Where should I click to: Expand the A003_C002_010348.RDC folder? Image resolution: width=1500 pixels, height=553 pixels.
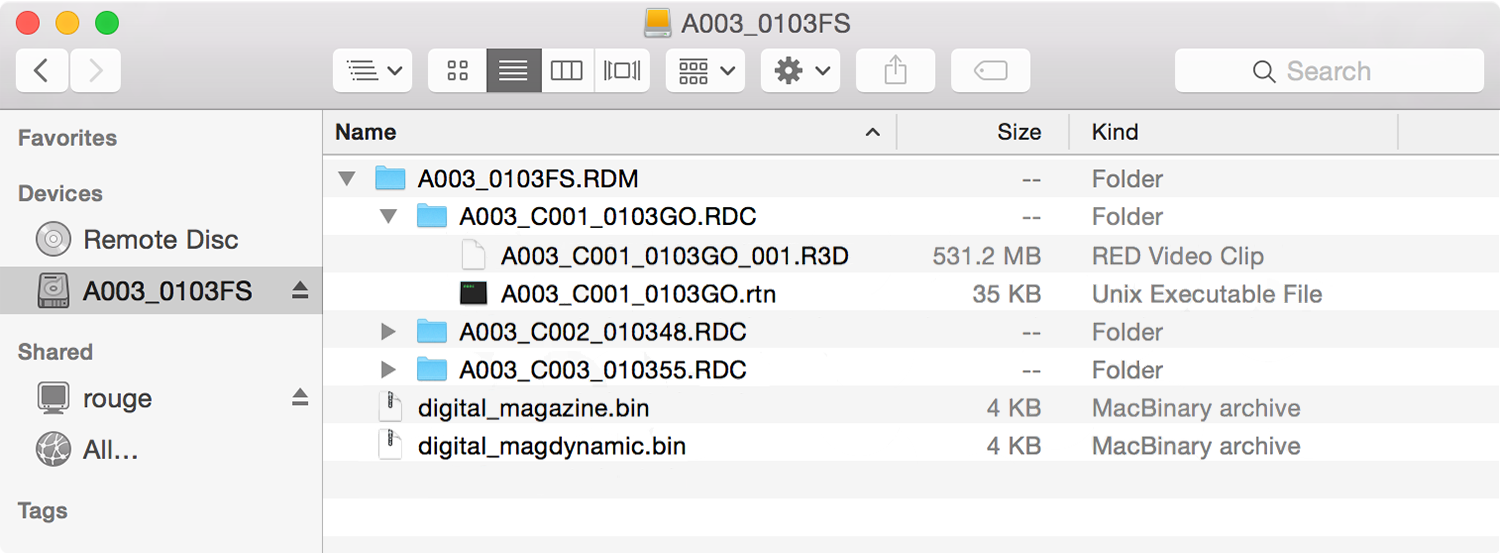[389, 332]
